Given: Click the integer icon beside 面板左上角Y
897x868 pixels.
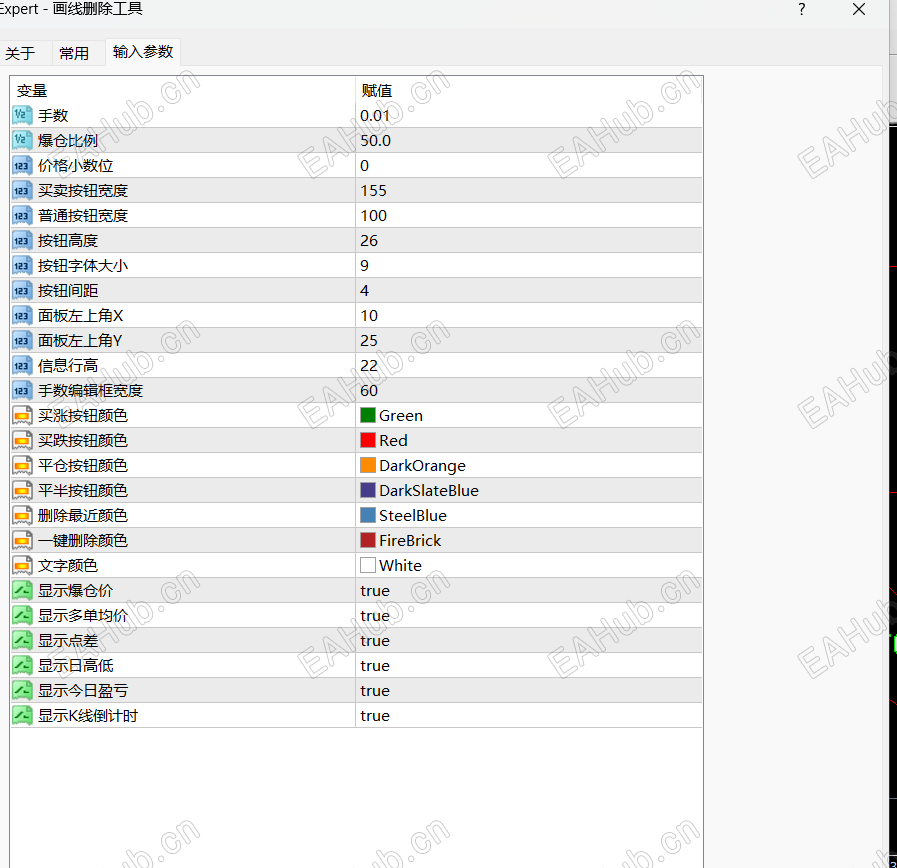Looking at the screenshot, I should pos(22,340).
